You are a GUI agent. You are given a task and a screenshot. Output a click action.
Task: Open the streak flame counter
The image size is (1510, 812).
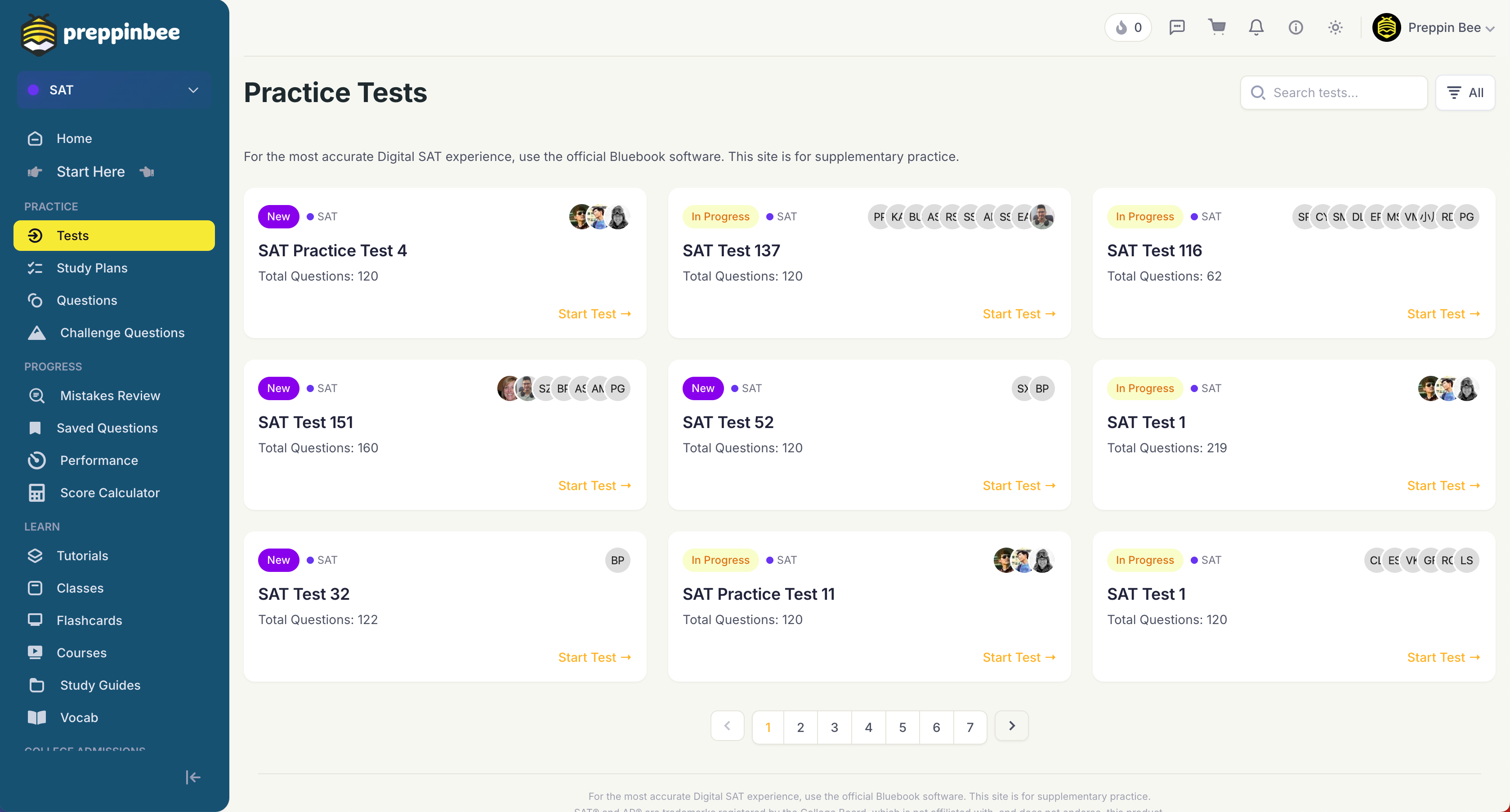coord(1128,27)
